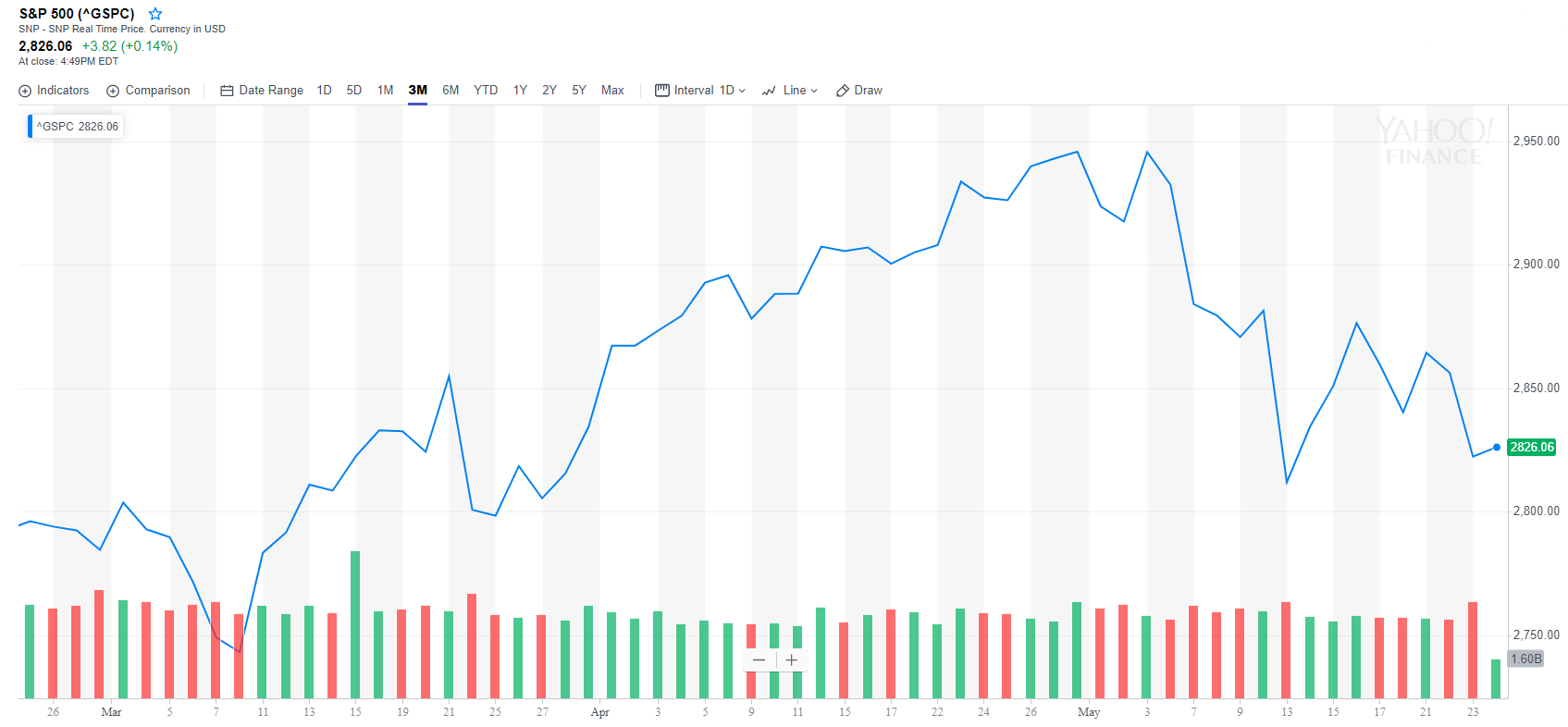Open the Date Range selector
Image resolution: width=1568 pixels, height=727 pixels.
point(271,90)
